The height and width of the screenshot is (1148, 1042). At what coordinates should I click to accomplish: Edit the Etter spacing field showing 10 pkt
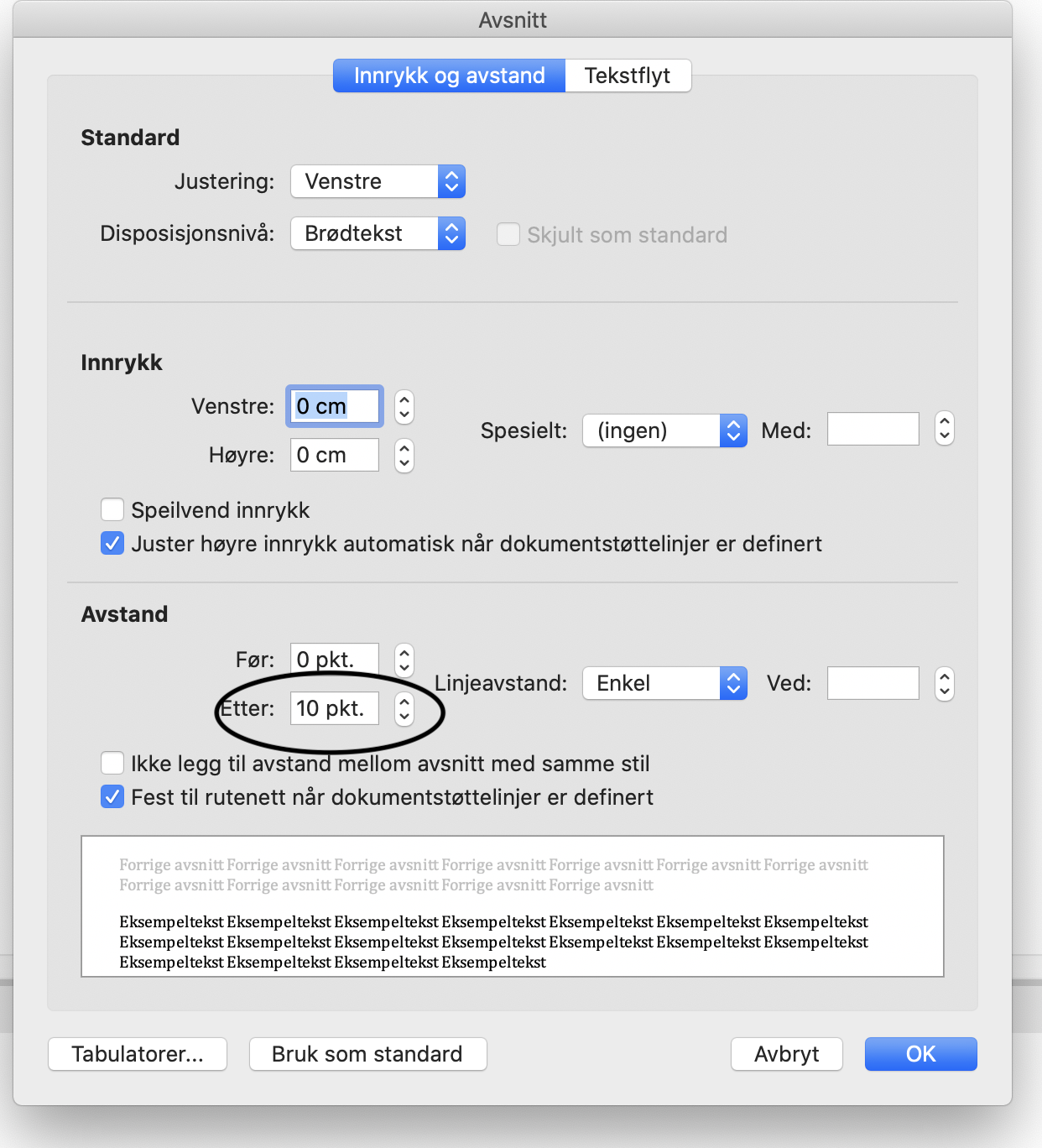click(334, 707)
